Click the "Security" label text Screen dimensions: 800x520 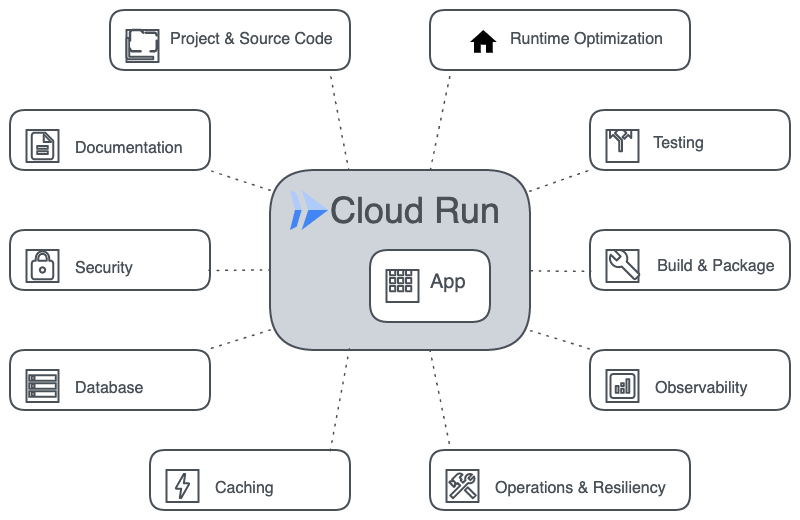(104, 267)
